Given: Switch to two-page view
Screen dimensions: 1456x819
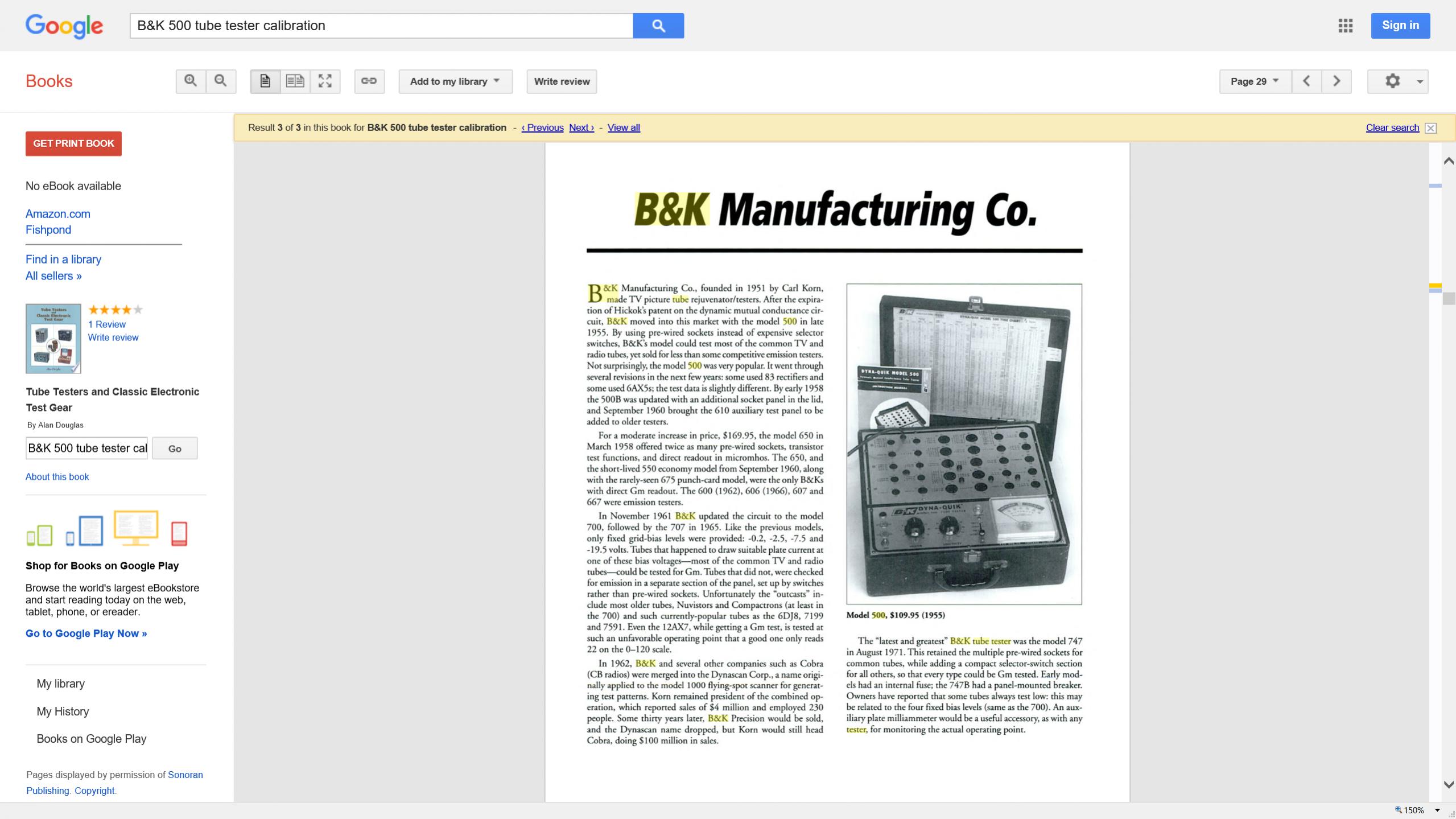Looking at the screenshot, I should pos(295,81).
